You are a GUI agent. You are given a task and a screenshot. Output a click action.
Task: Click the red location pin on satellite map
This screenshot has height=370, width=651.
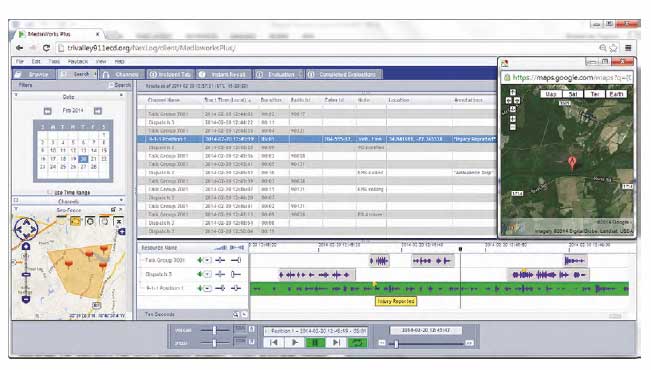572,162
